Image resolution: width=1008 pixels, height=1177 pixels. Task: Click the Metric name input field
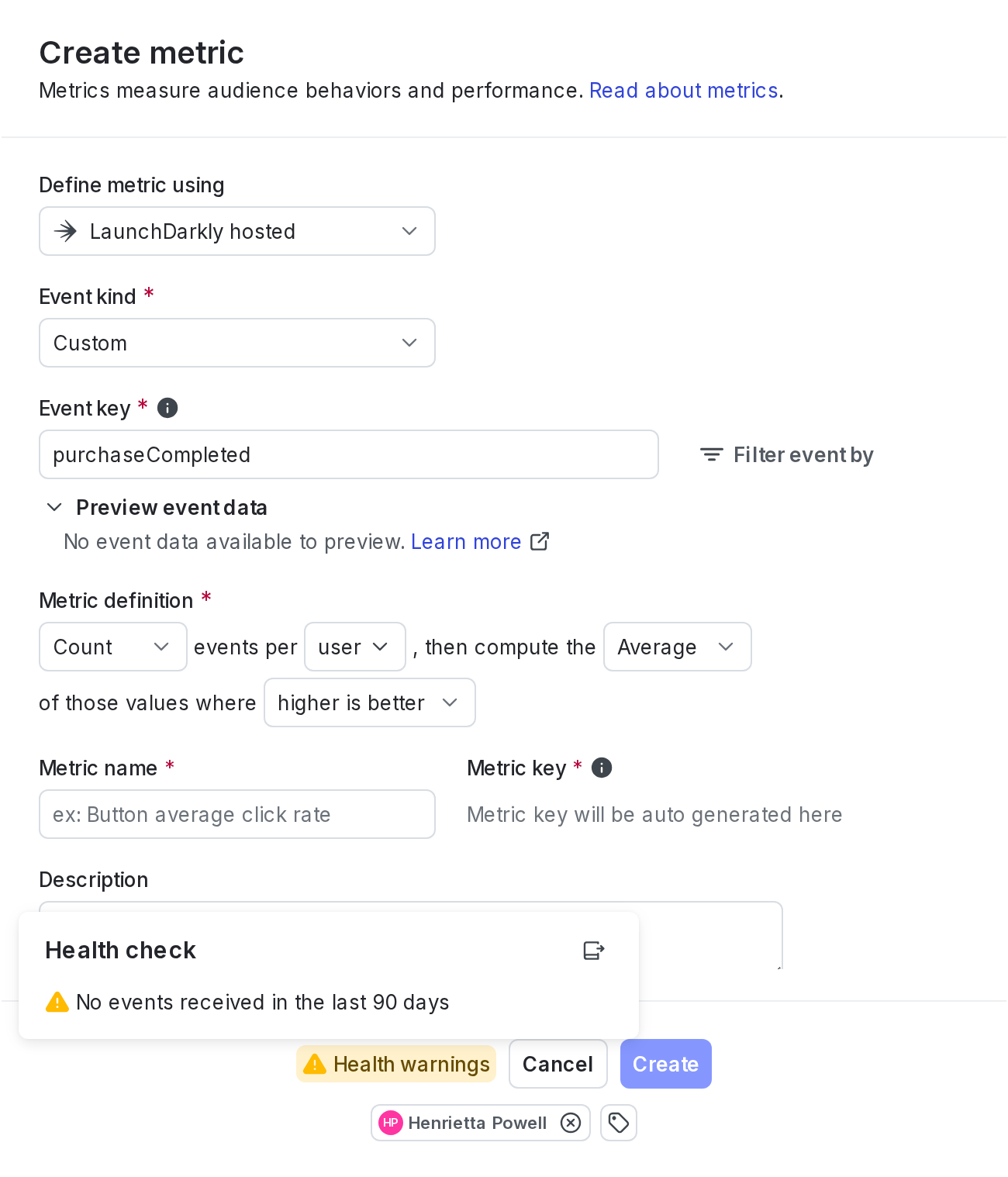coord(237,814)
